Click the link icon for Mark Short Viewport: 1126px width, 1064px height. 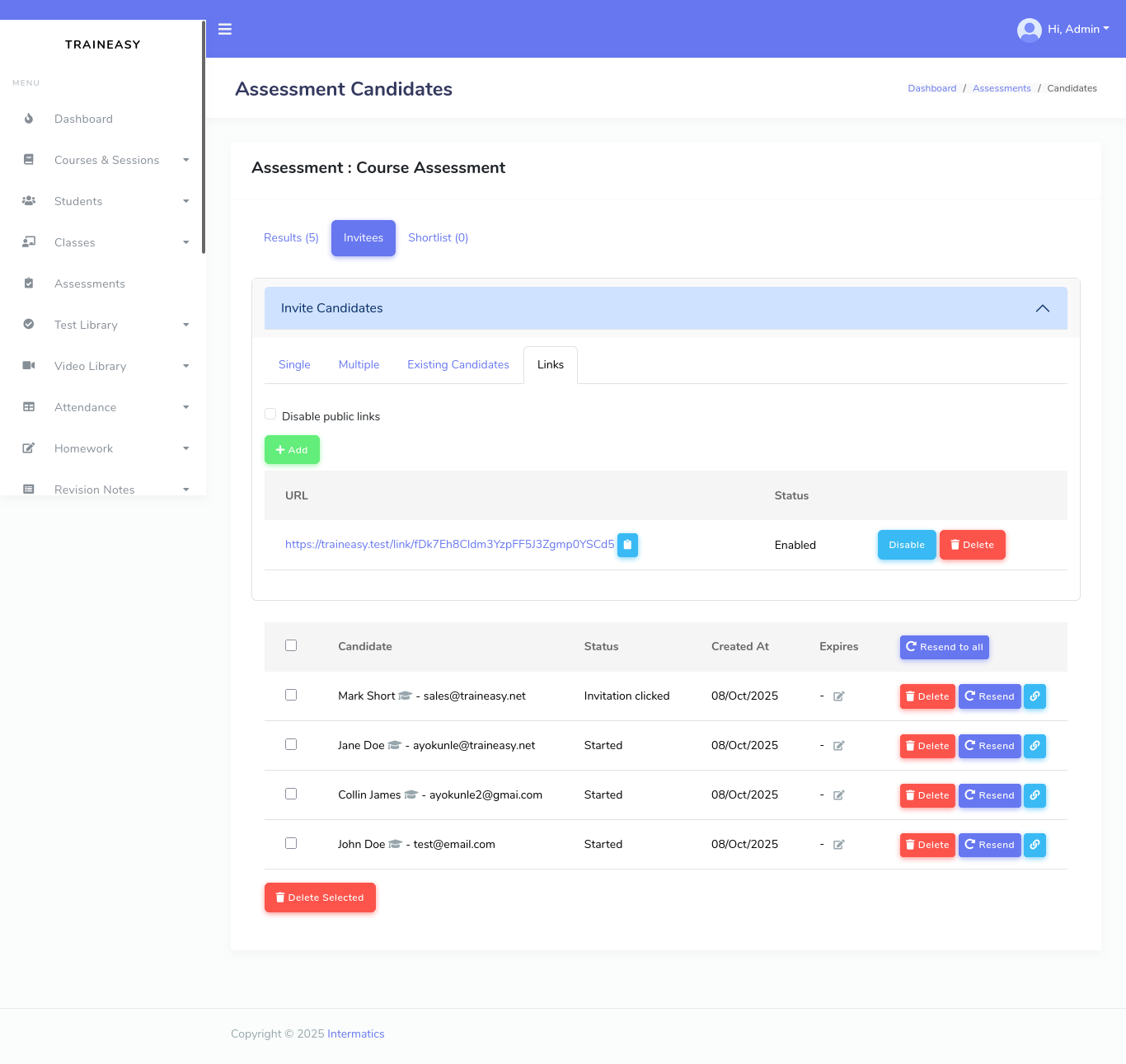(1035, 696)
